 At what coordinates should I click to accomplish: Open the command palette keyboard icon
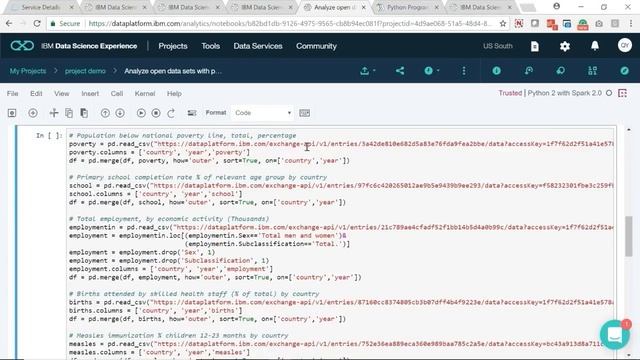304,113
